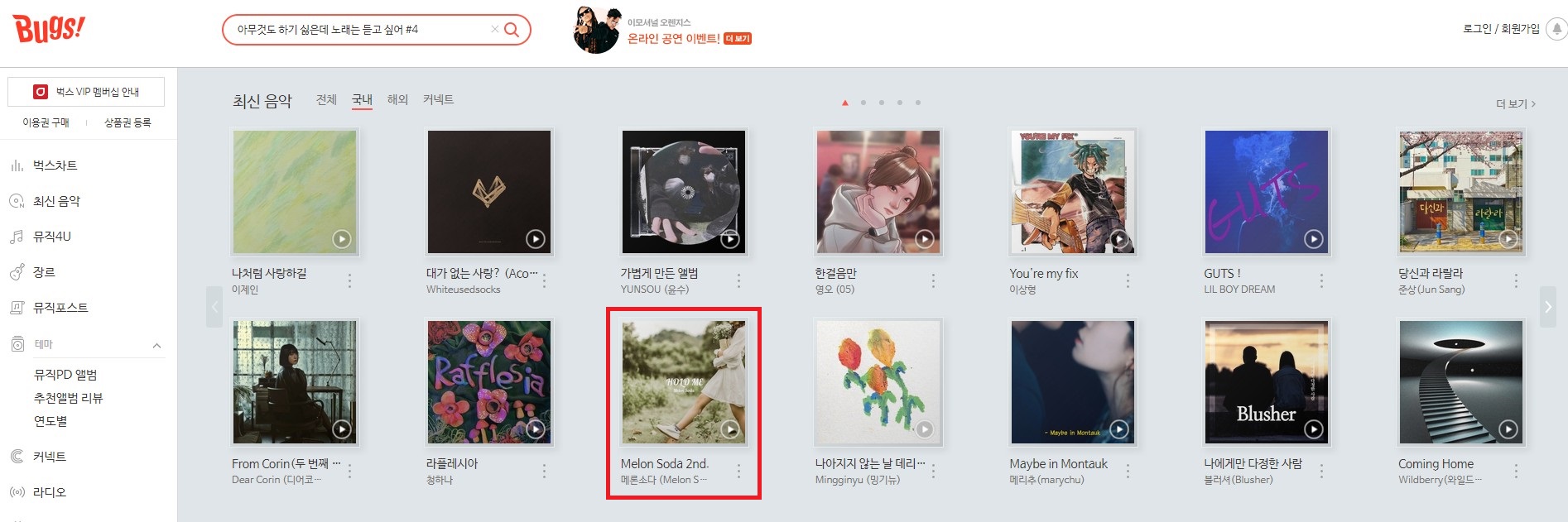
Task: Open more options for 한걸음만
Action: coord(933,281)
